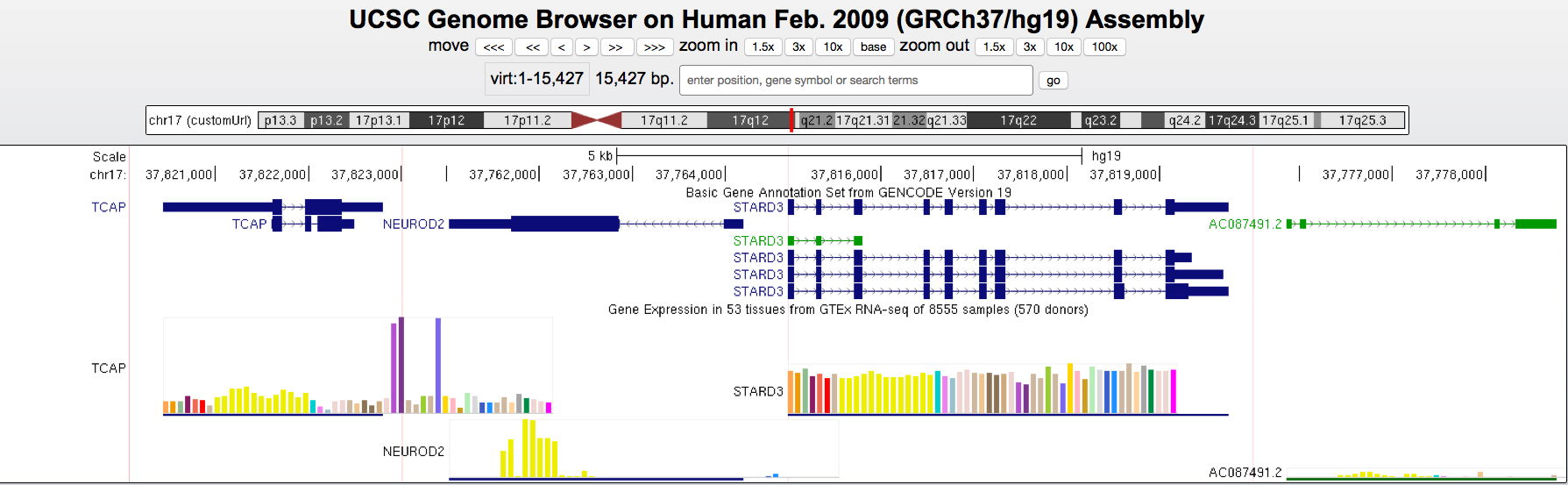
Task: Zoom in by 1.5x
Action: [x=763, y=47]
